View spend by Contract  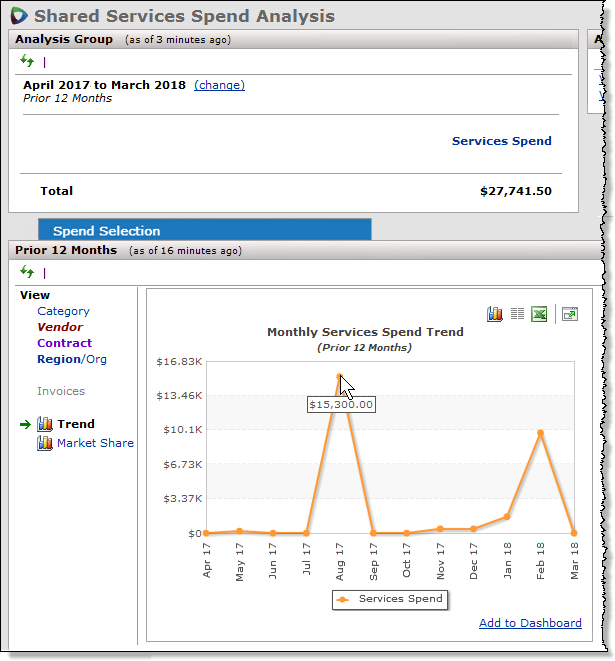coord(64,343)
